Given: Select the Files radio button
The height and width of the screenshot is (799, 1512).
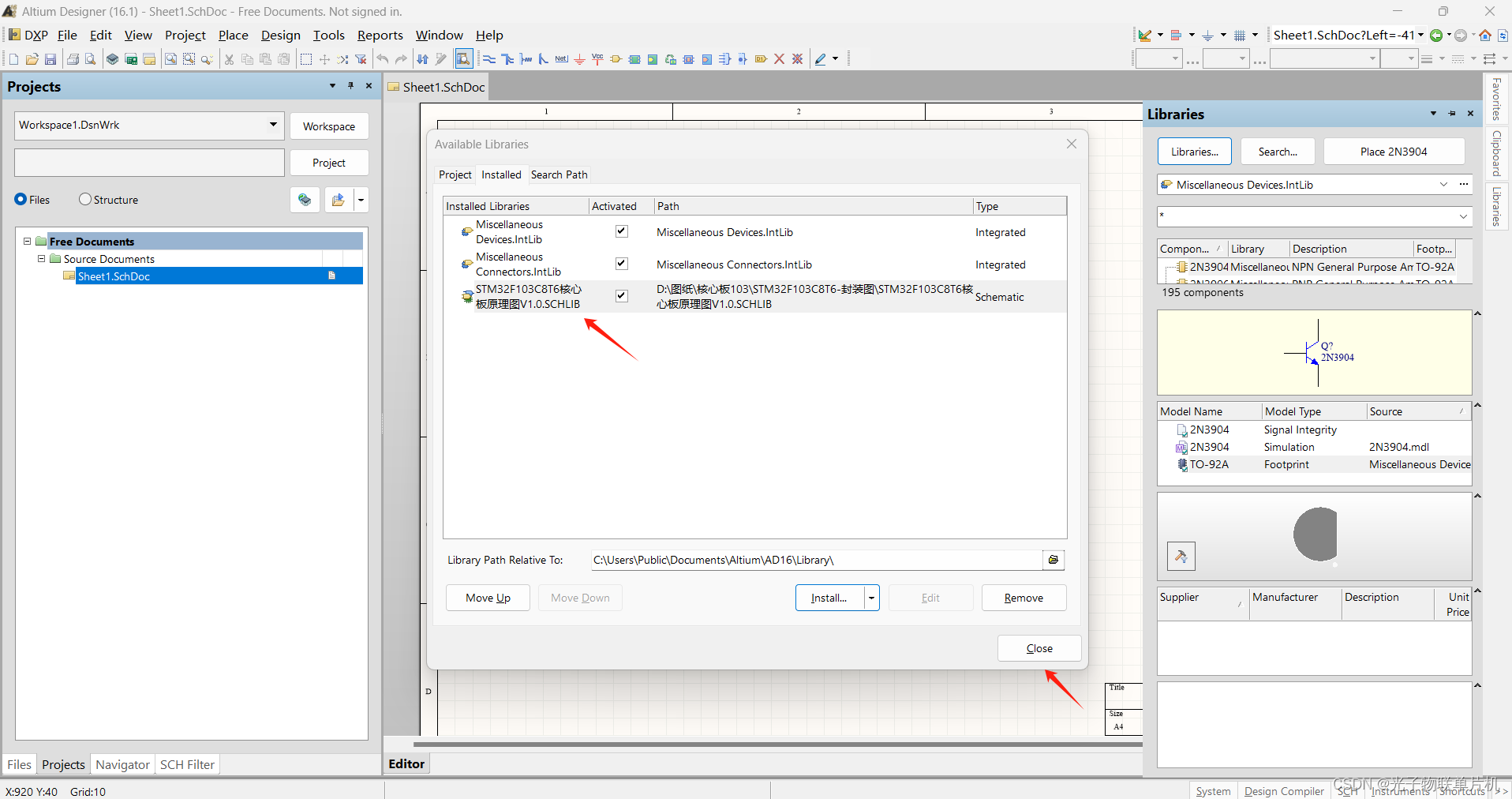Looking at the screenshot, I should point(21,200).
